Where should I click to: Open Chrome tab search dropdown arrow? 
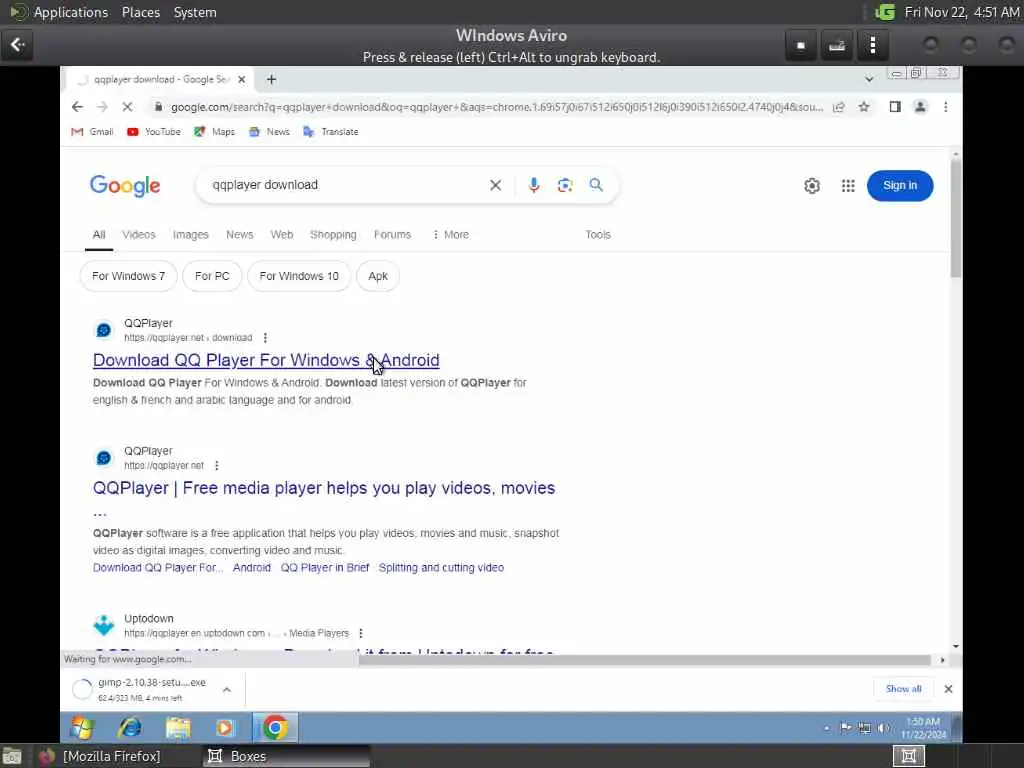(869, 79)
